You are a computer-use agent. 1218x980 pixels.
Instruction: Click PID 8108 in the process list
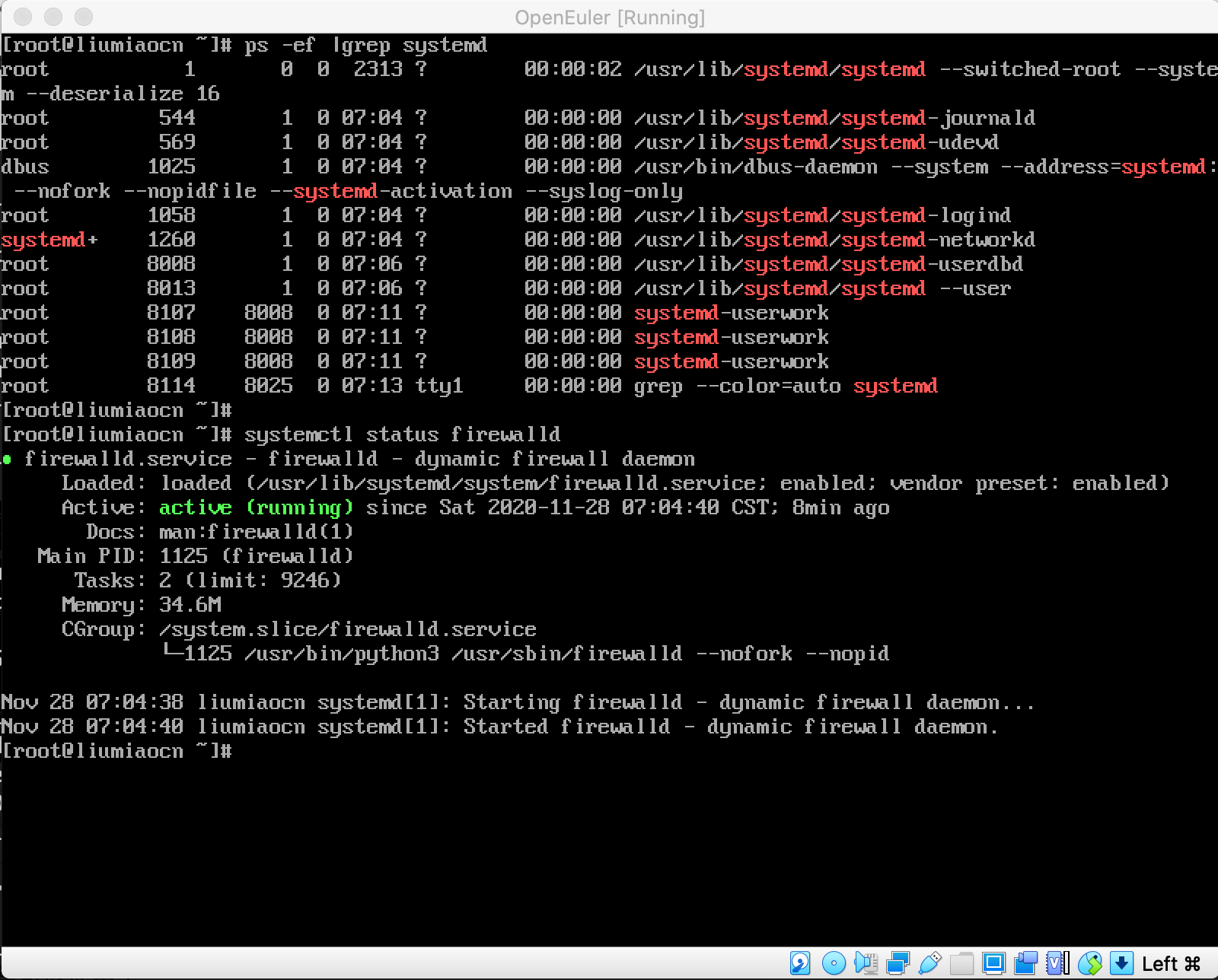coord(171,337)
